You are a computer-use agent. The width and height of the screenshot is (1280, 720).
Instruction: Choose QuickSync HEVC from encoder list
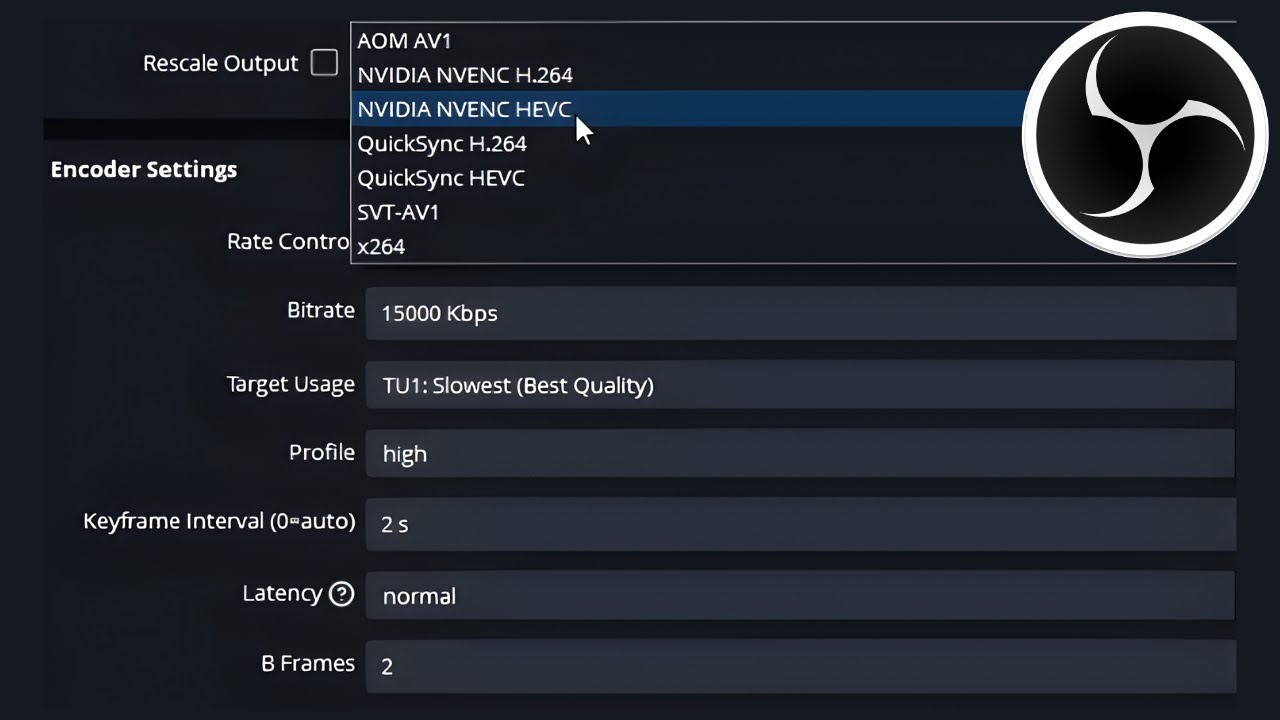pyautogui.click(x=441, y=178)
